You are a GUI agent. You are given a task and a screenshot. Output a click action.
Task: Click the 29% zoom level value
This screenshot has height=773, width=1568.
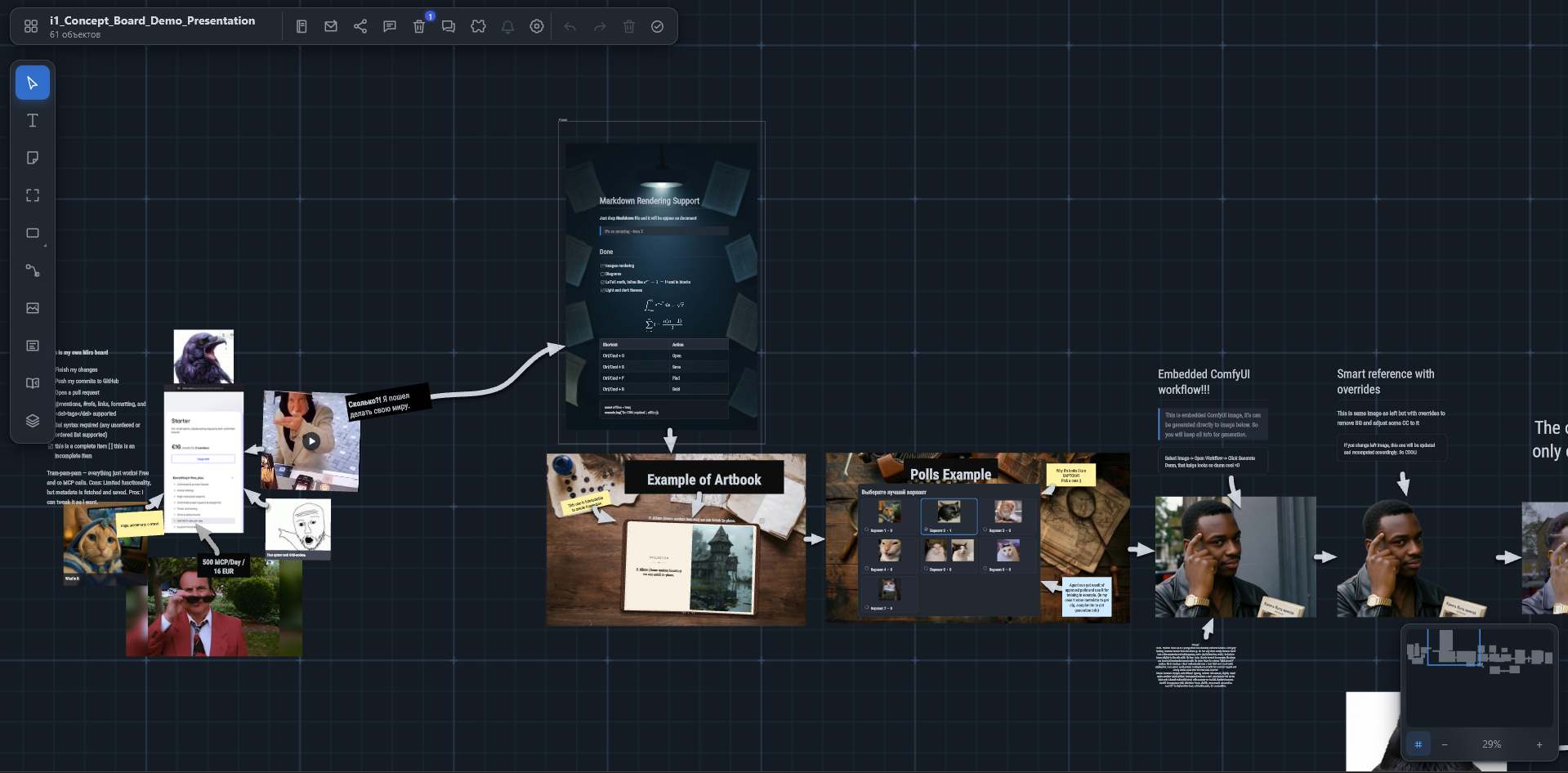[1492, 744]
